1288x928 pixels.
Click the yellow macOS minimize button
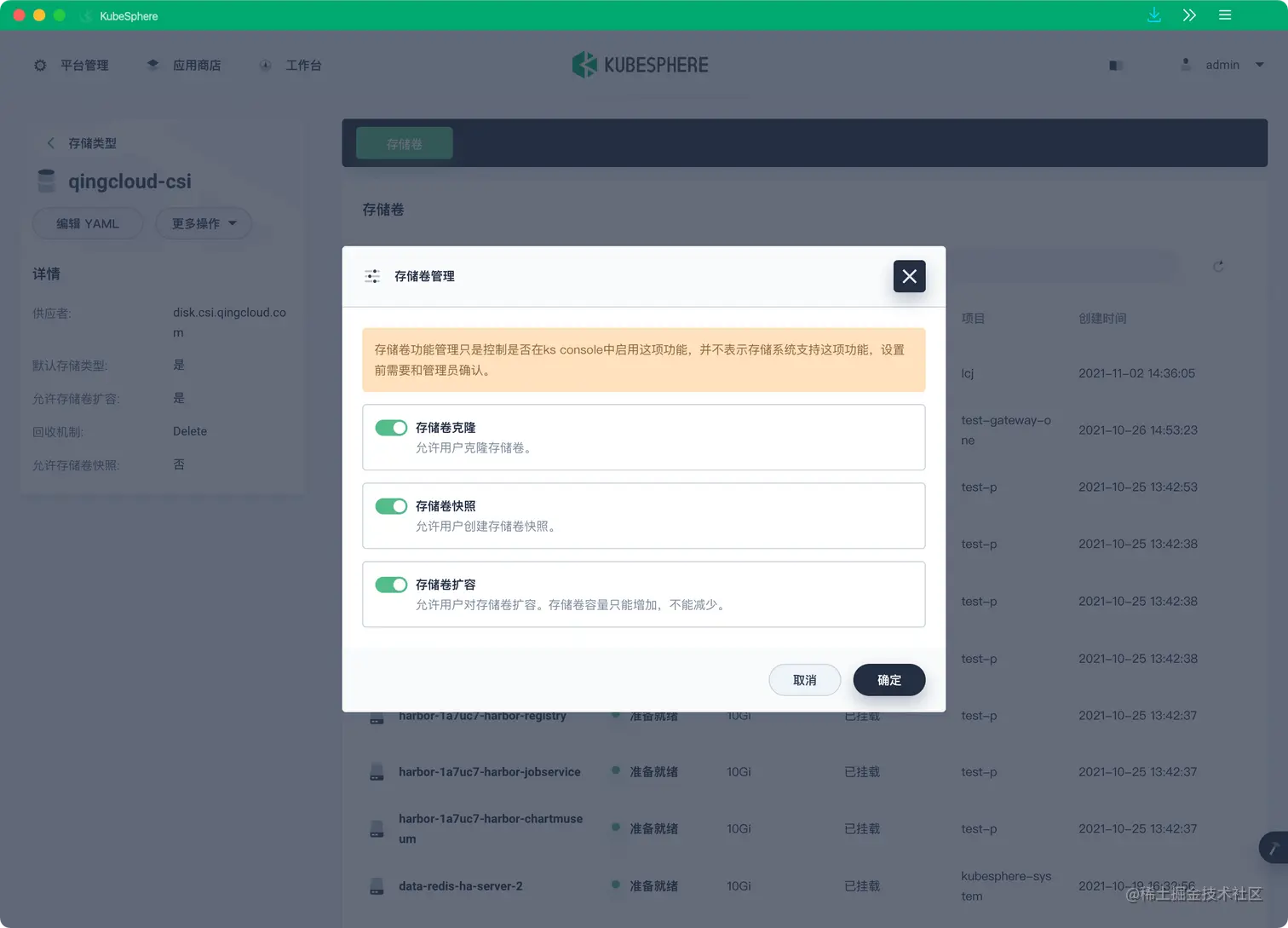pyautogui.click(x=39, y=15)
